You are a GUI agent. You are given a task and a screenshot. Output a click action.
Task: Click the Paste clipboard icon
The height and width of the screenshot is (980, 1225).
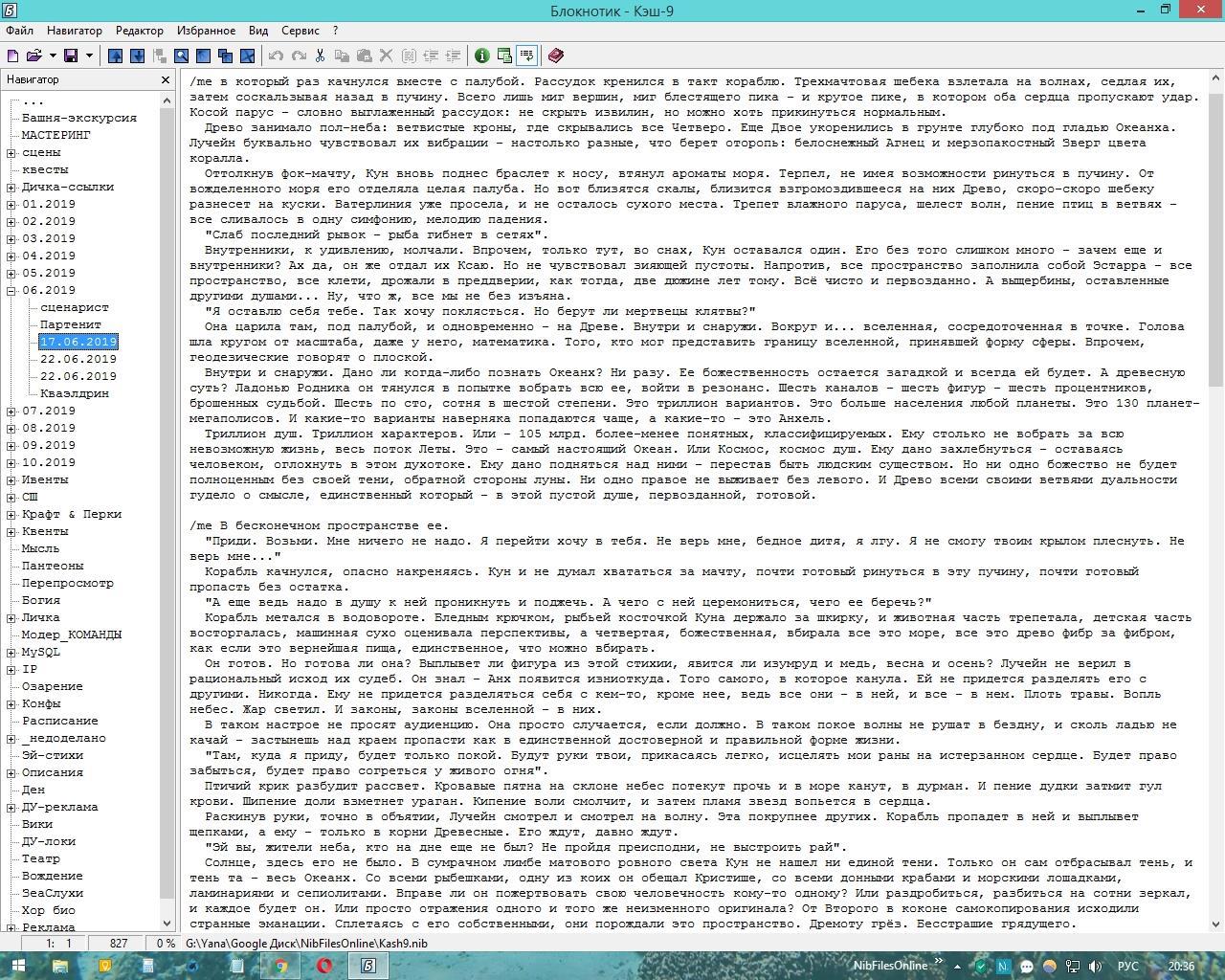click(364, 56)
